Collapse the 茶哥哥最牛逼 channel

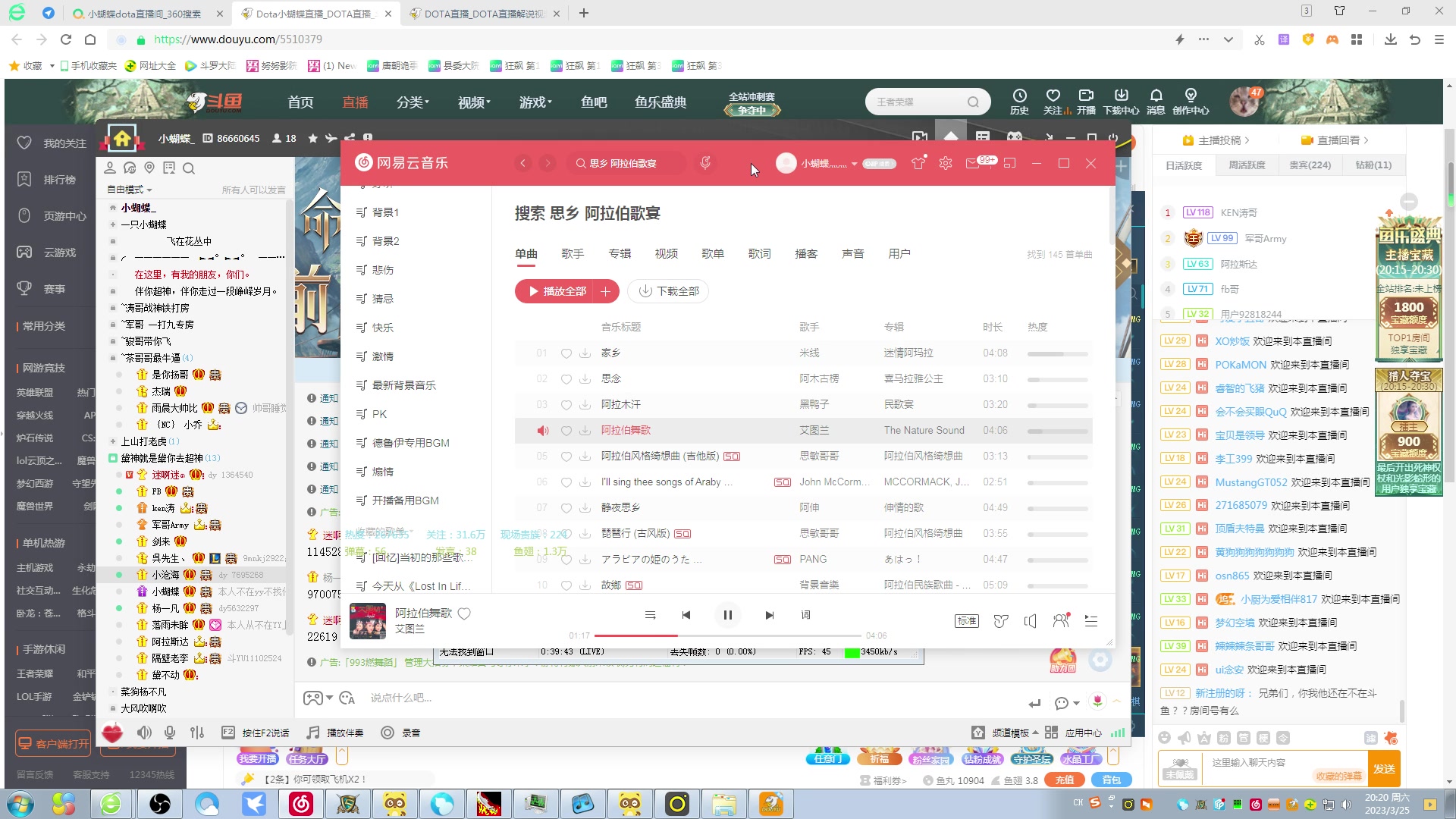pyautogui.click(x=112, y=358)
